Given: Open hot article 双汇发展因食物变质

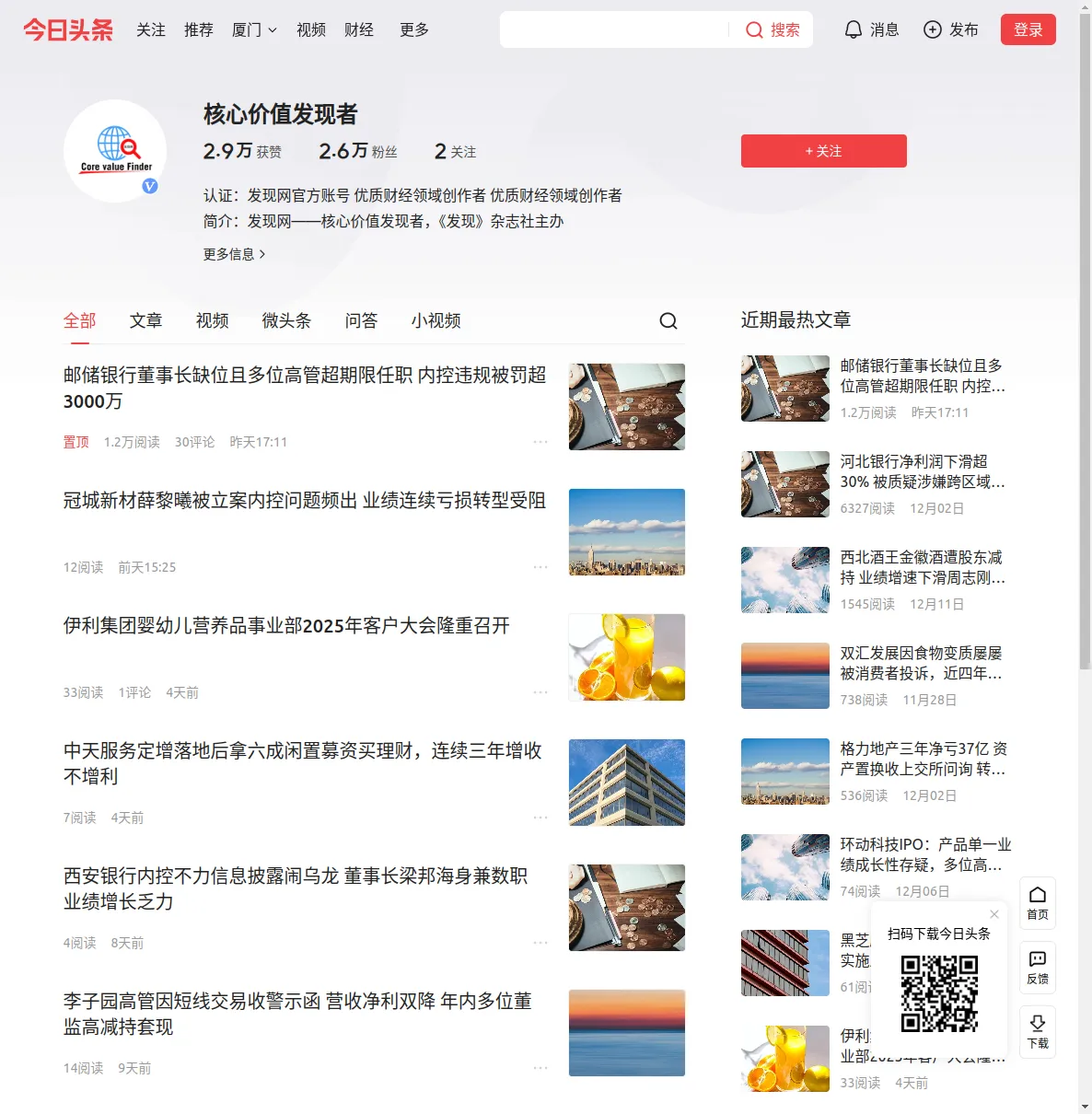Looking at the screenshot, I should 923,663.
